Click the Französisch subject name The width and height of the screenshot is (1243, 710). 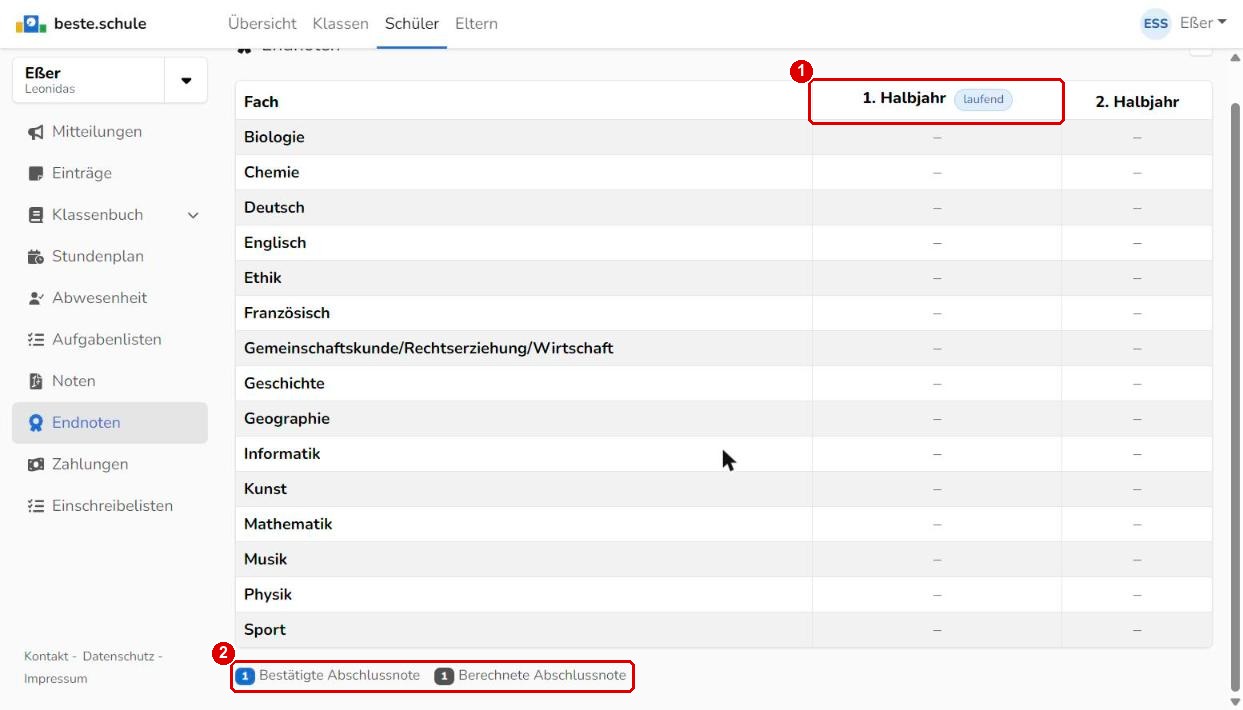(287, 313)
